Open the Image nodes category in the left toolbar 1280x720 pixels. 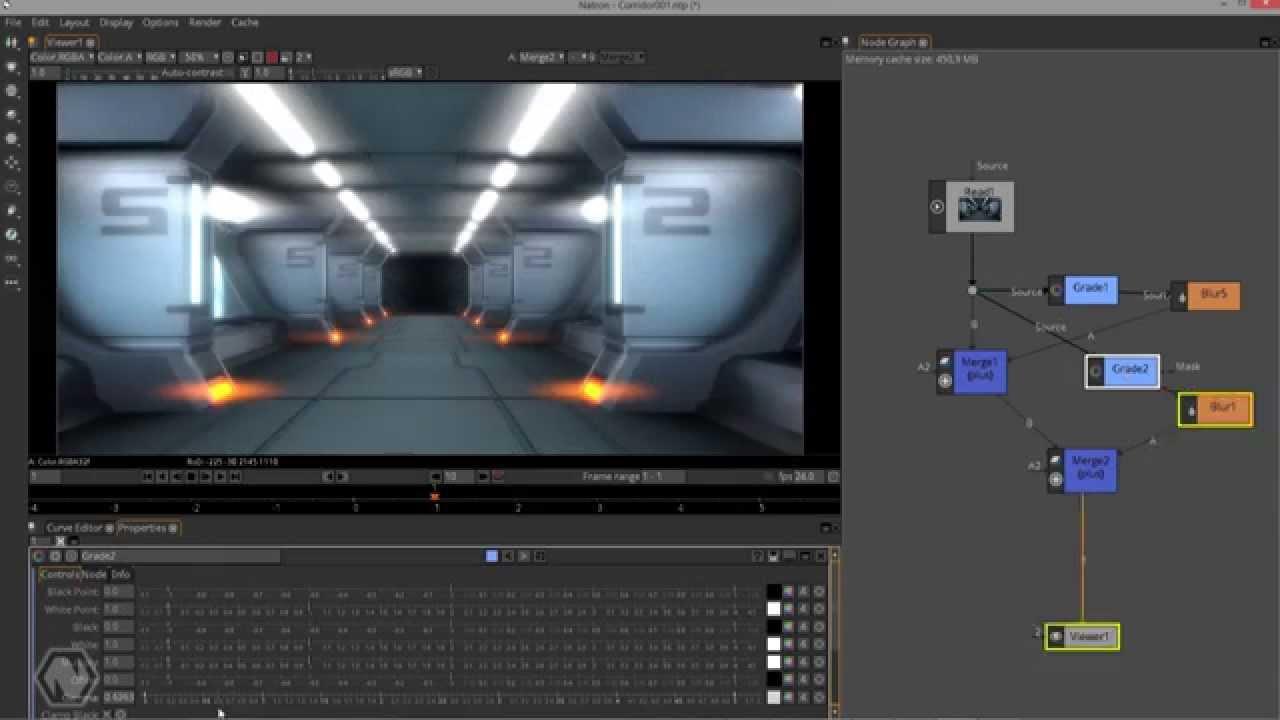12,41
